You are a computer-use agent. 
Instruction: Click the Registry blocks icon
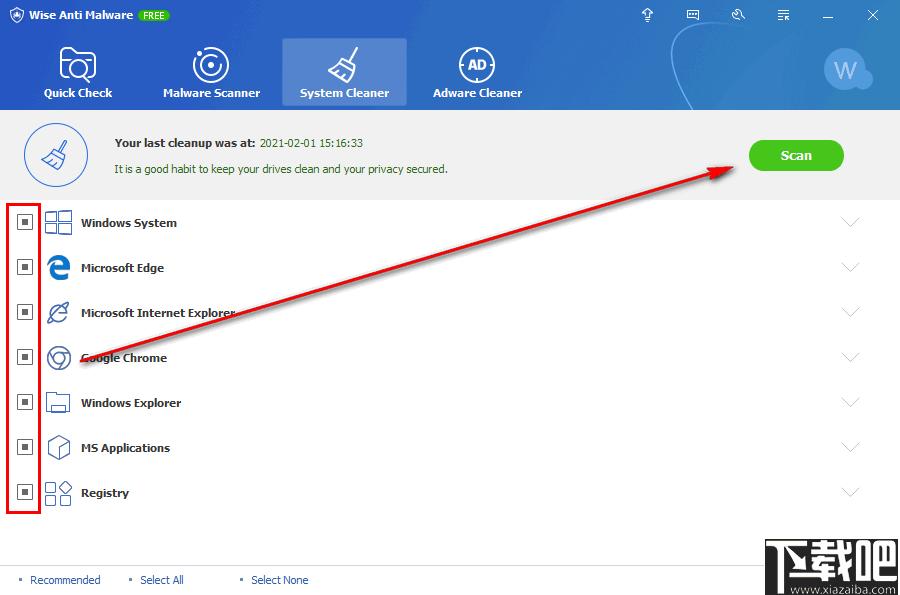(x=59, y=493)
